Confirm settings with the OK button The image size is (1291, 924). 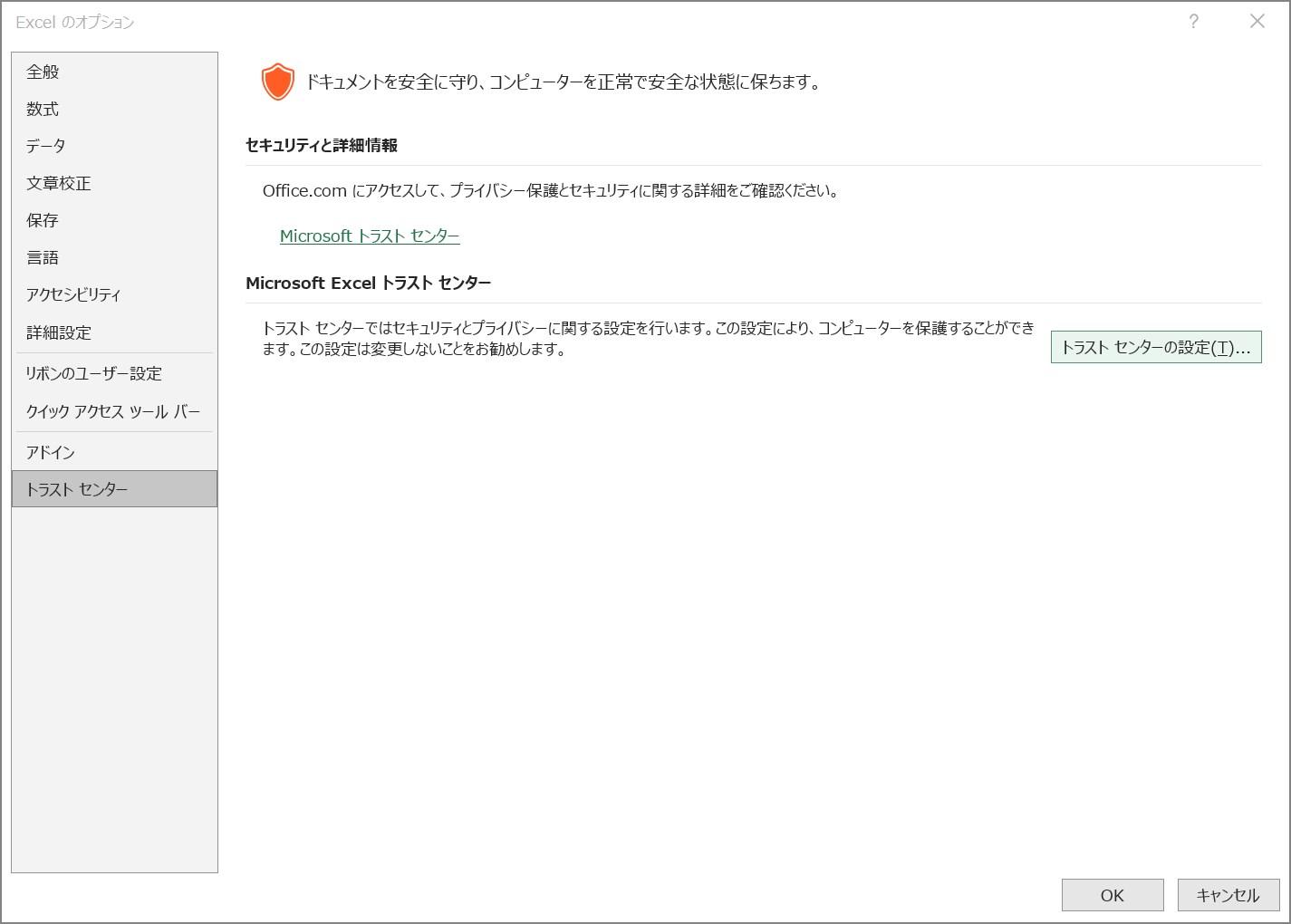click(x=1112, y=895)
